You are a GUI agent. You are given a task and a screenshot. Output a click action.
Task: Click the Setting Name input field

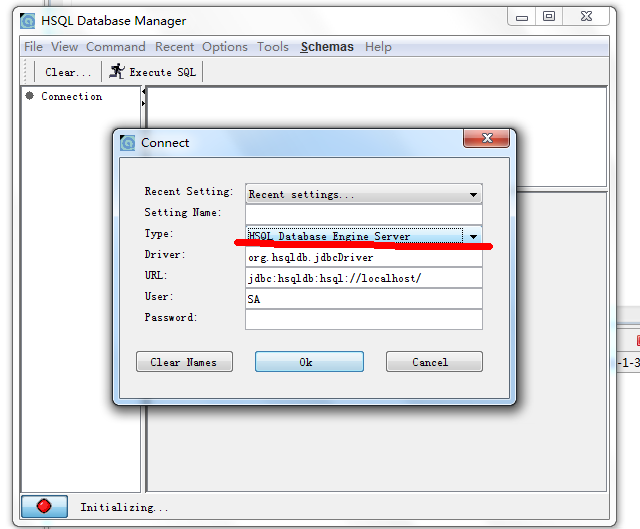(364, 214)
